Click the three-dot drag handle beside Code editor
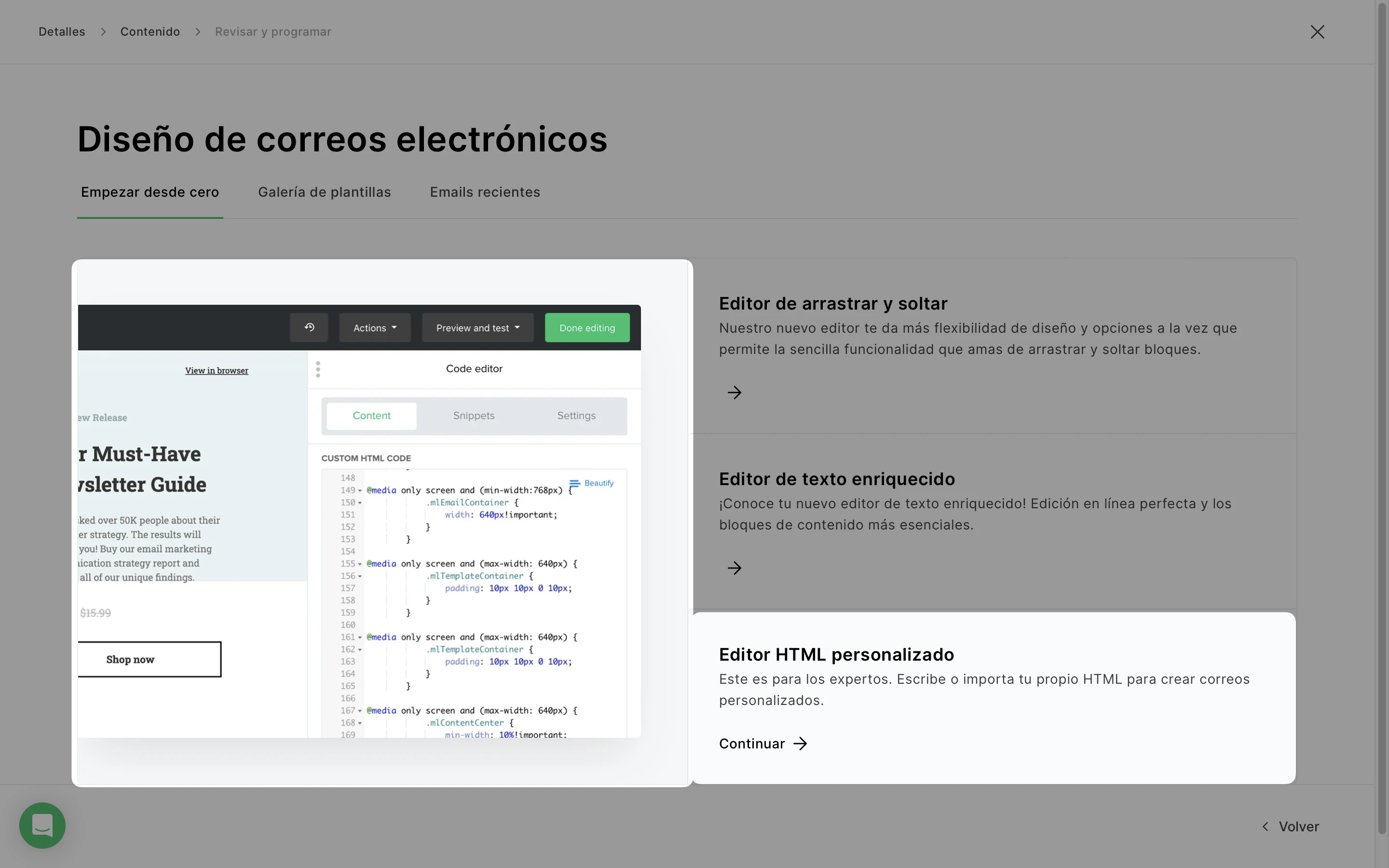This screenshot has height=868, width=1389. point(318,369)
